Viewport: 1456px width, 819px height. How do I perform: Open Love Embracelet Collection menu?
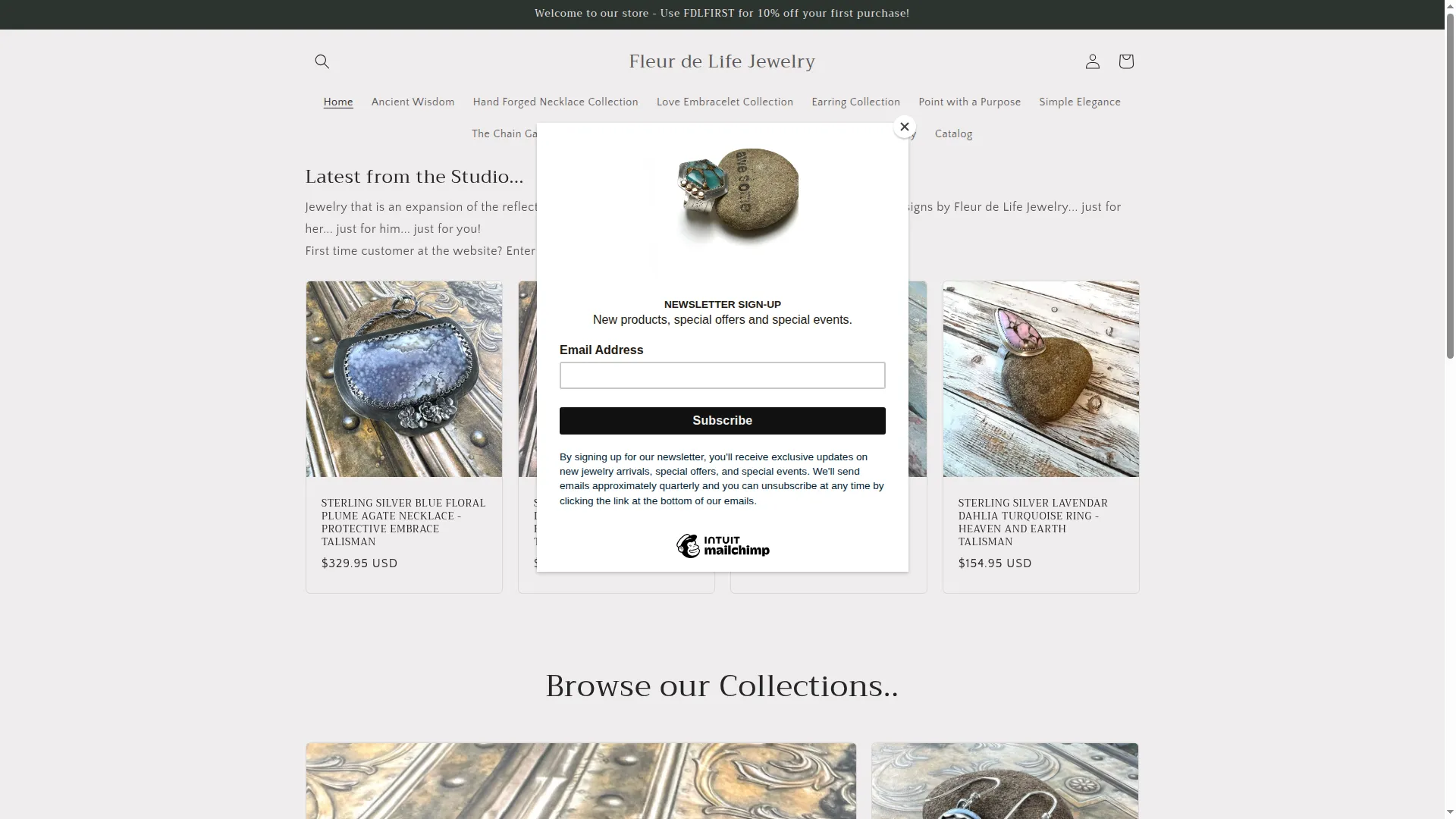[x=724, y=102]
